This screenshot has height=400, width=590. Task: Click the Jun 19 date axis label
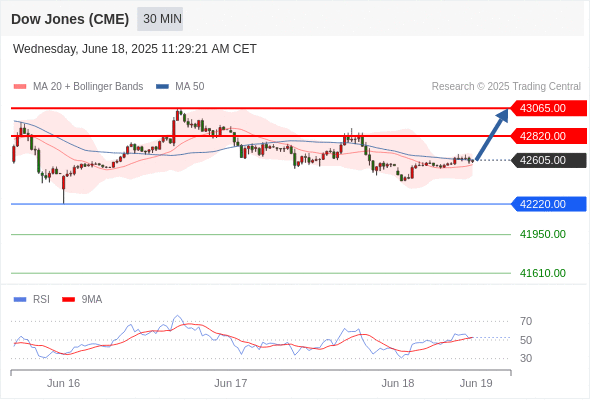coord(476,383)
